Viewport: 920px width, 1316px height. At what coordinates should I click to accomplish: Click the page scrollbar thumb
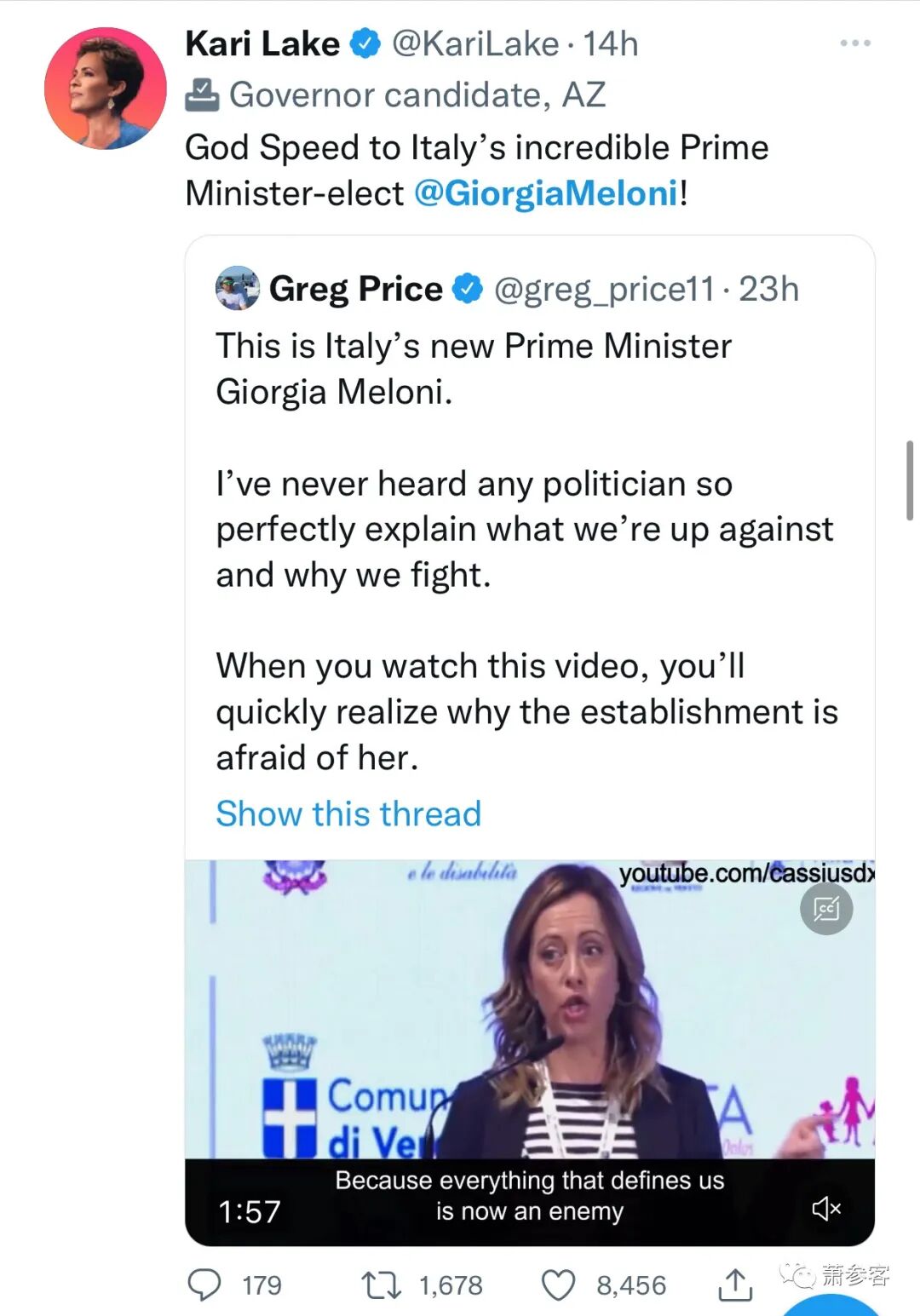coord(910,480)
